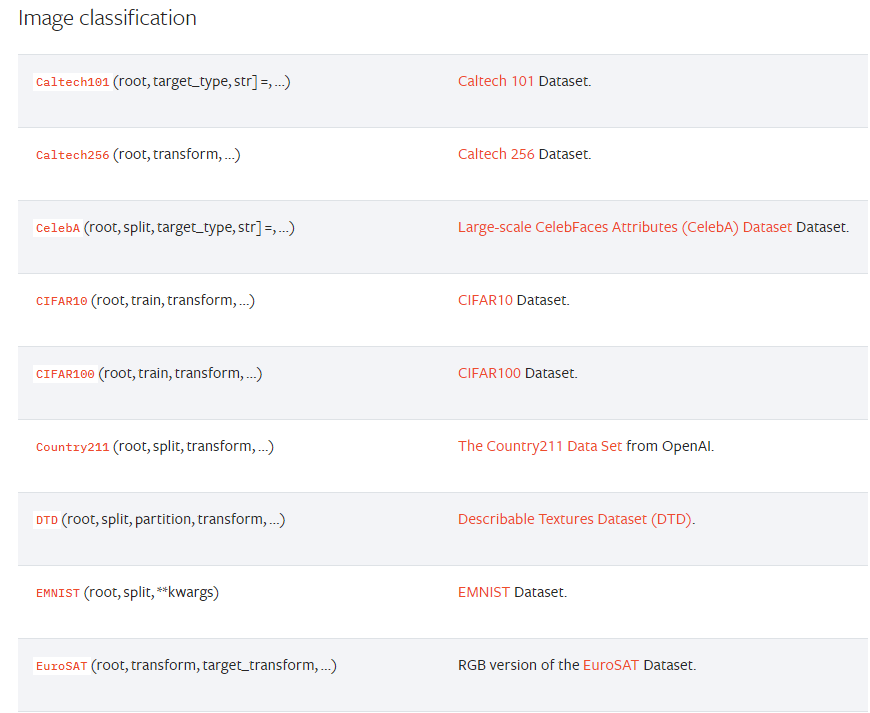870x713 pixels.
Task: Open the Caltech101 class reference
Action: pyautogui.click(x=72, y=82)
